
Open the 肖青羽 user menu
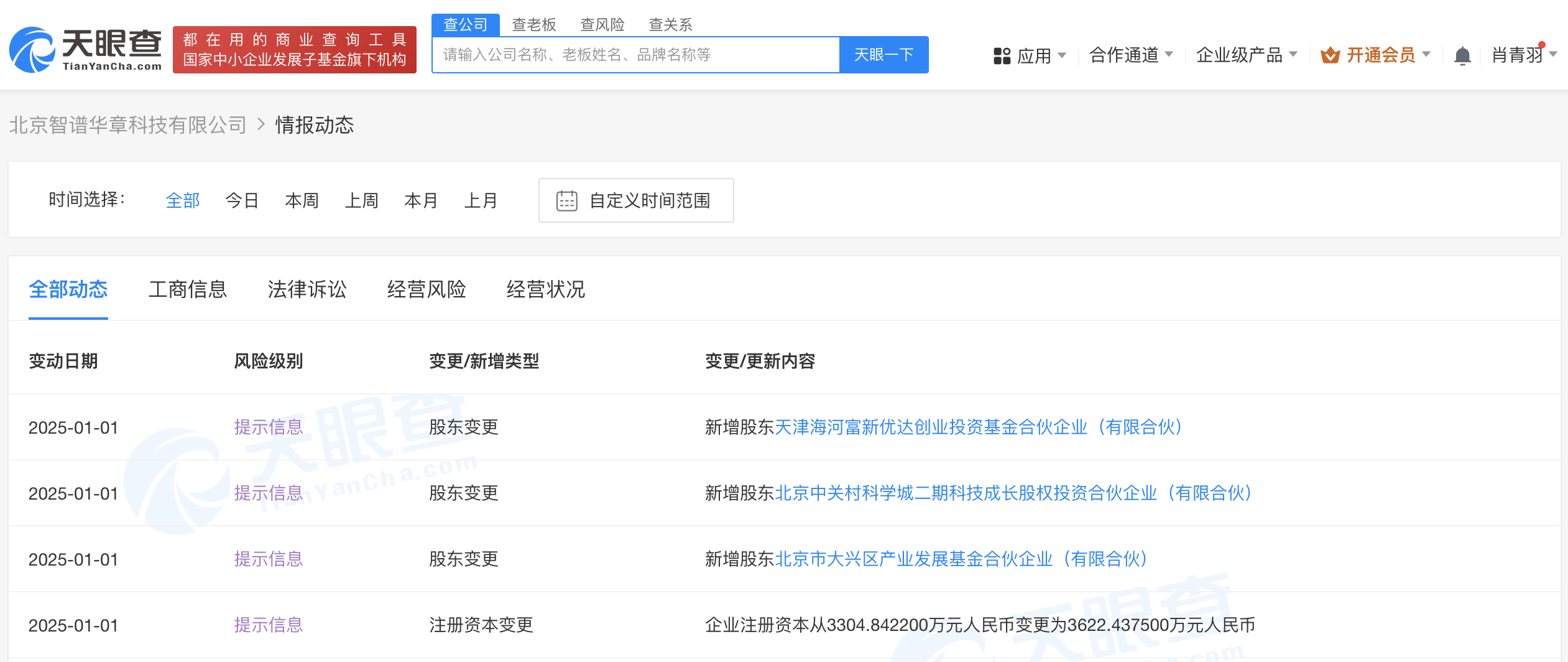1524,55
